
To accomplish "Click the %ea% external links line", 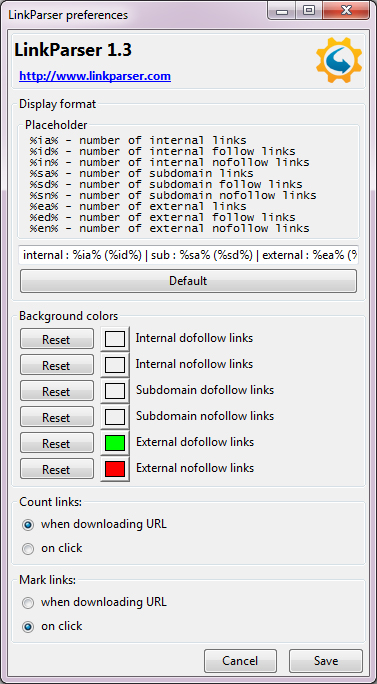I will (x=138, y=206).
